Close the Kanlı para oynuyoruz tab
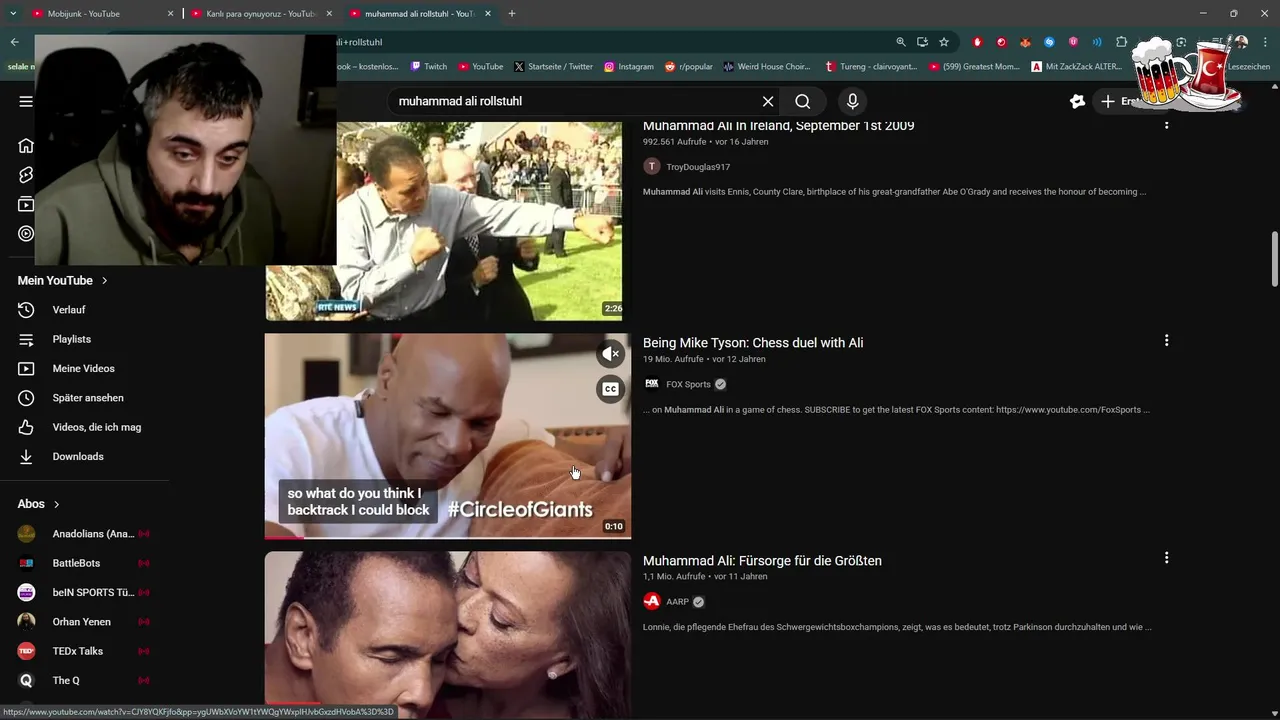 329,14
